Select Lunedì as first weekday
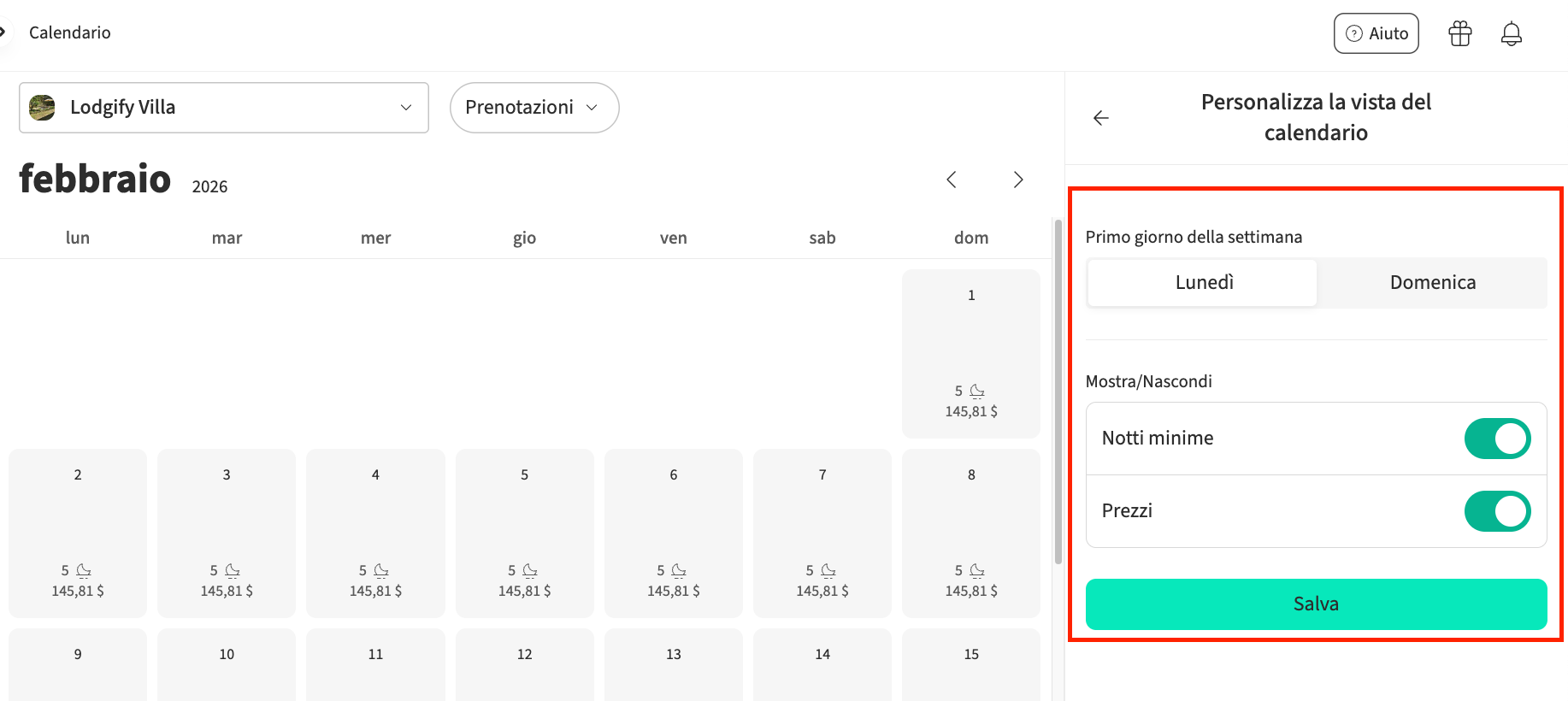 (1204, 283)
